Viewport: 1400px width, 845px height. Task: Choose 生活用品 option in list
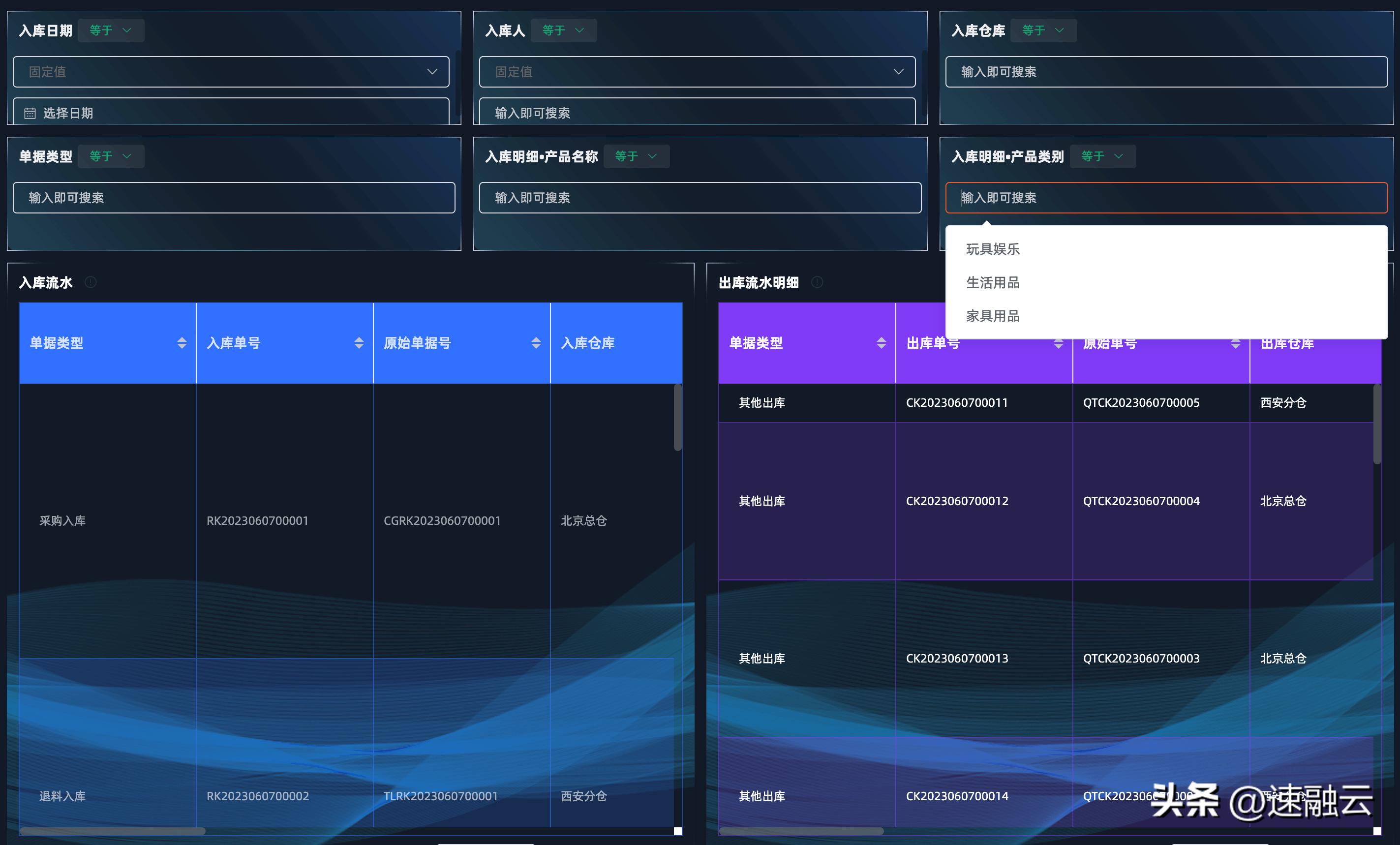click(x=993, y=282)
